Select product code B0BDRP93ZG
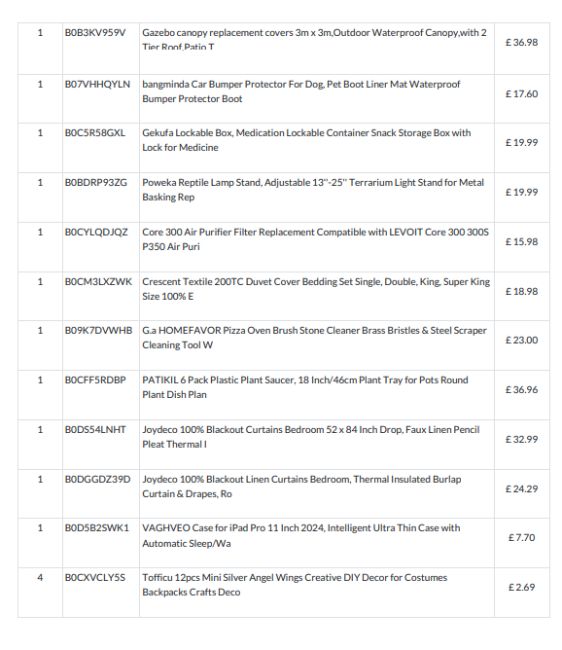This screenshot has width=562, height=650. pyautogui.click(x=96, y=183)
